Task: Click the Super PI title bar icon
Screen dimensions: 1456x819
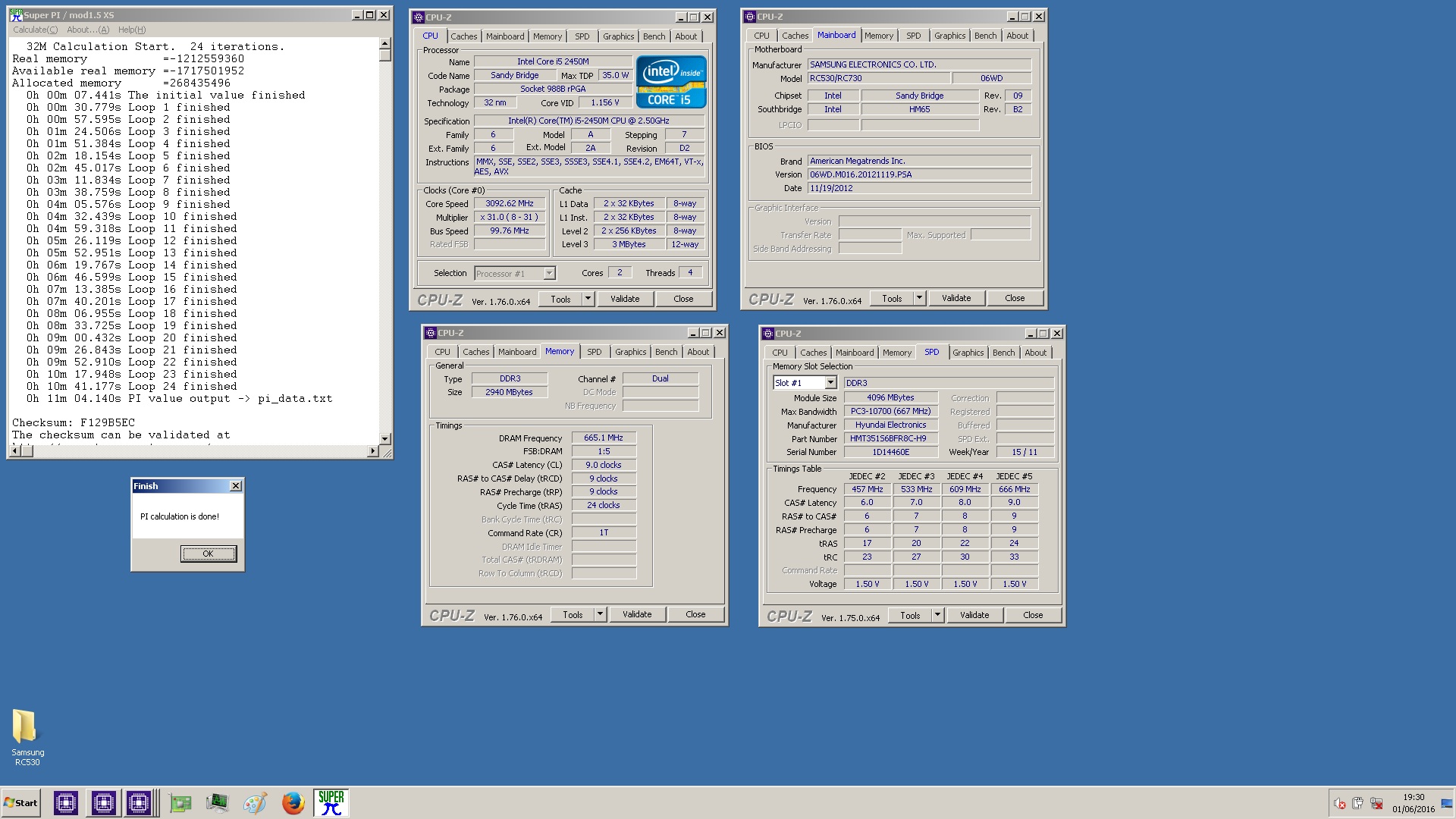Action: pos(16,14)
